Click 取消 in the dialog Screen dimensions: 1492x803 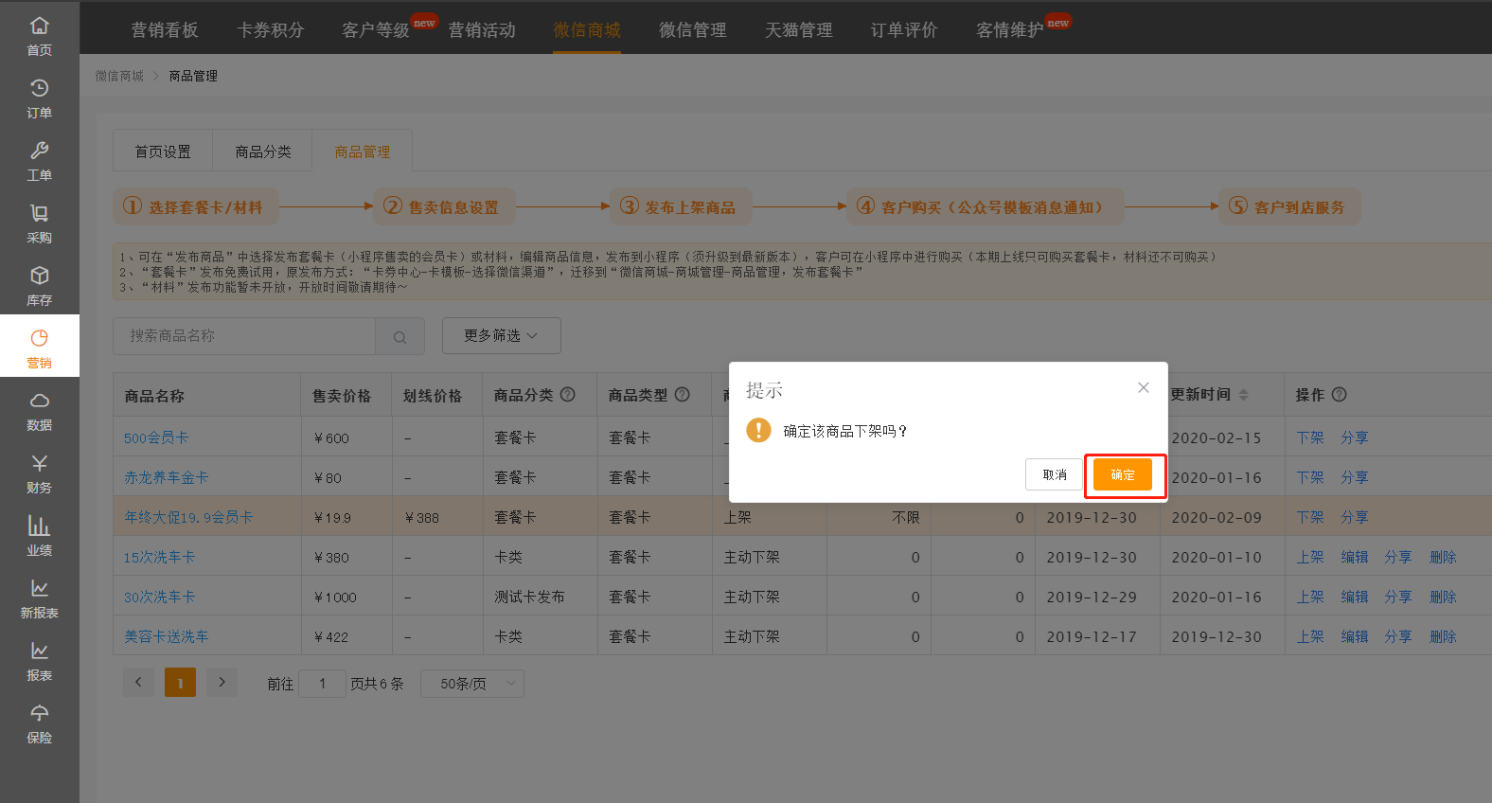(1054, 475)
